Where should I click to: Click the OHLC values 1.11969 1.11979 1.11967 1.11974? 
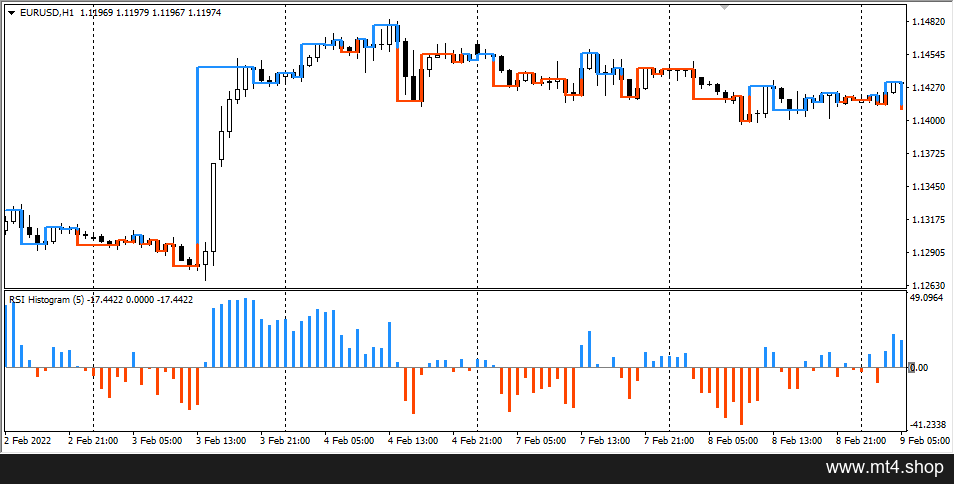point(150,13)
